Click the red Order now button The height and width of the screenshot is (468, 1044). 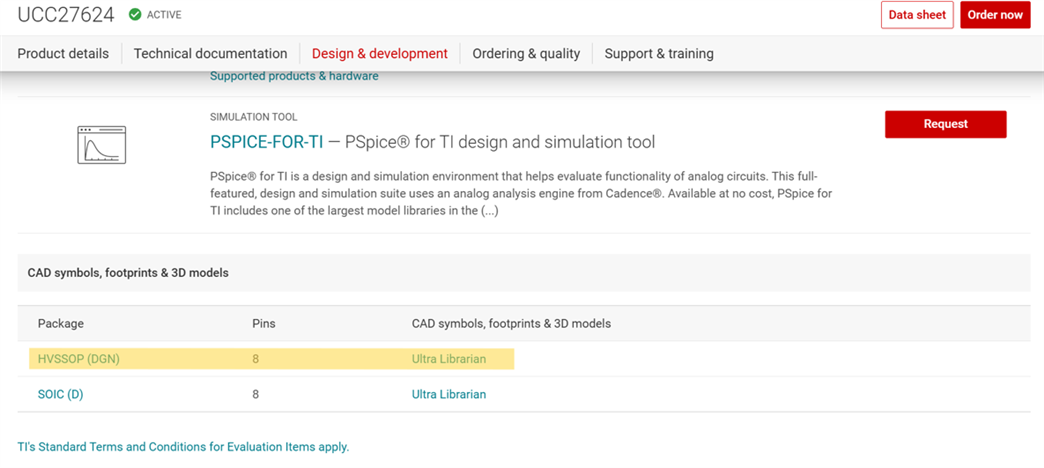click(x=995, y=15)
